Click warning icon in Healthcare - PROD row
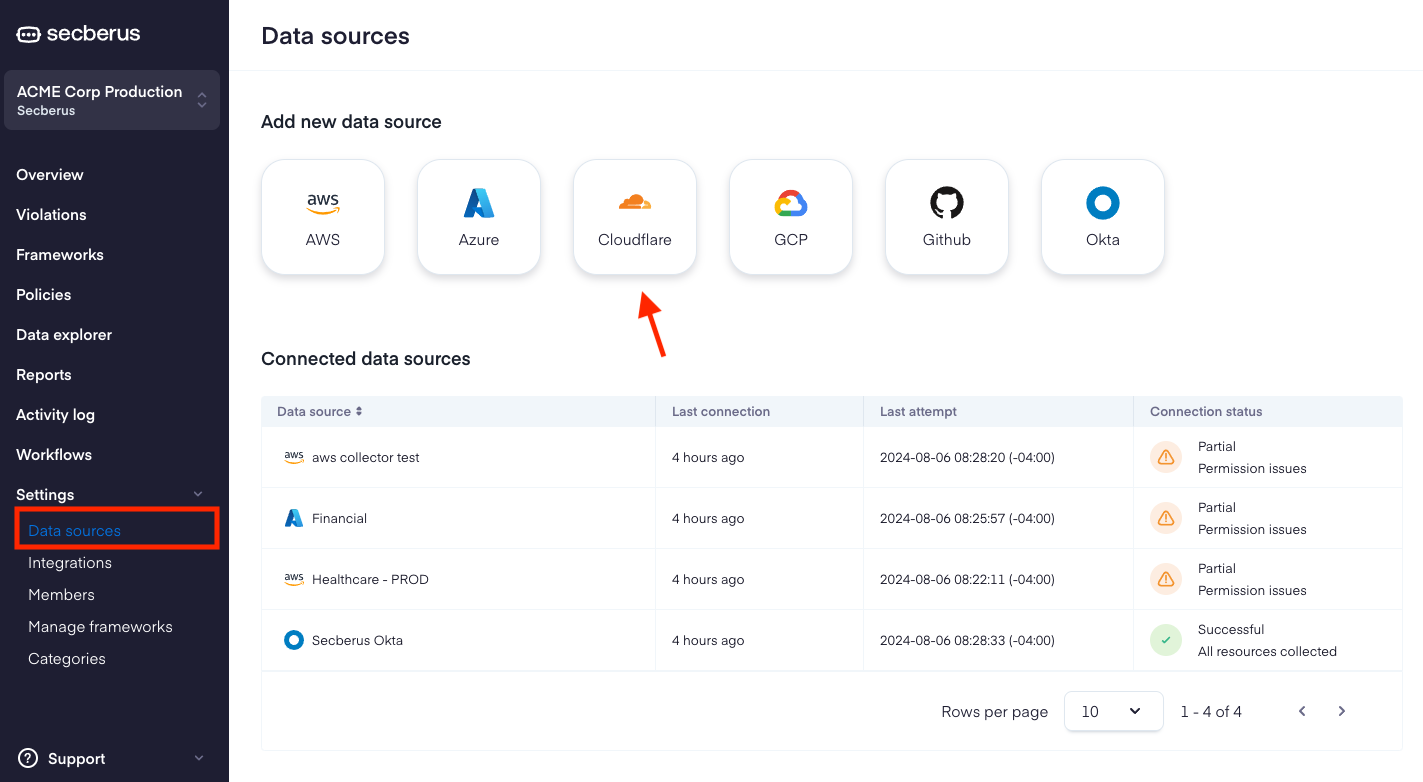 pyautogui.click(x=1166, y=579)
